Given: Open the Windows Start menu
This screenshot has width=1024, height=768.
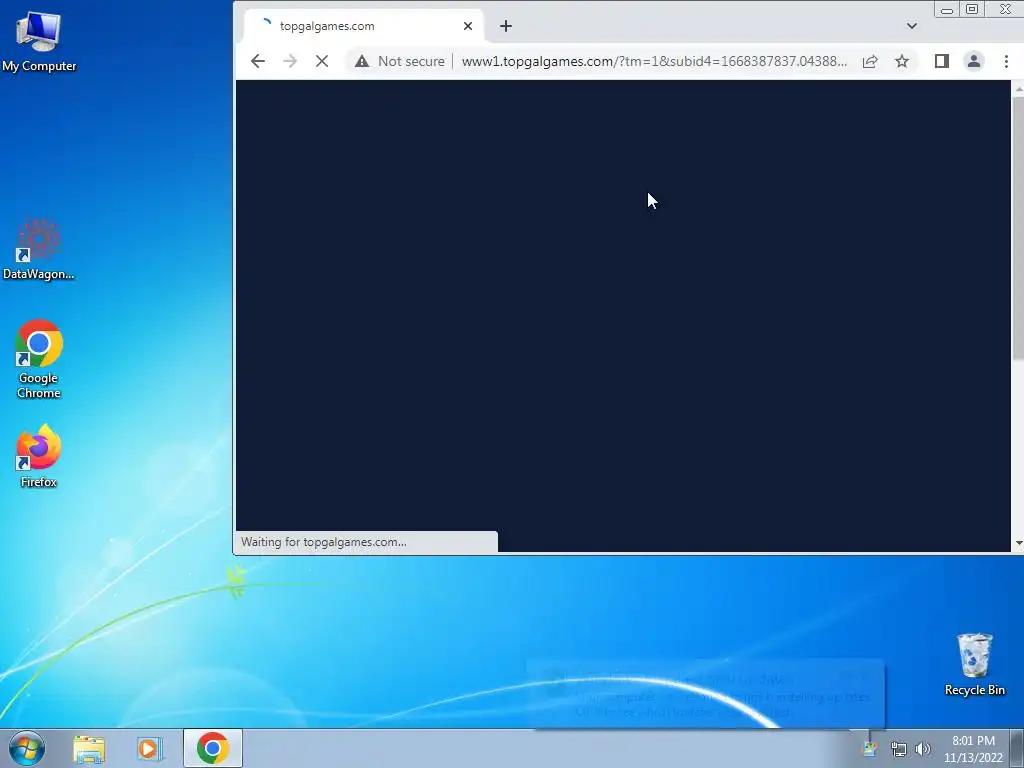Looking at the screenshot, I should tap(27, 748).
